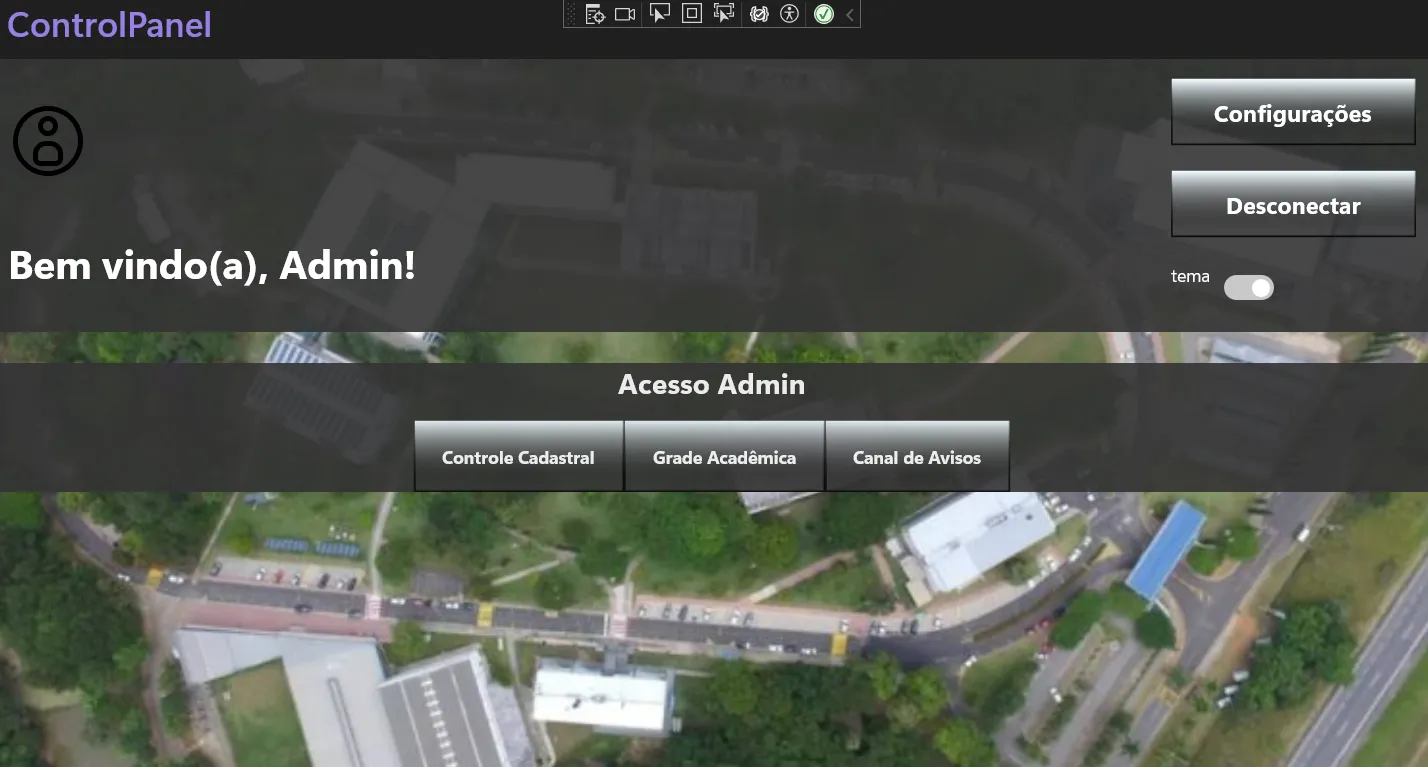Click the user profile avatar icon

tap(48, 141)
